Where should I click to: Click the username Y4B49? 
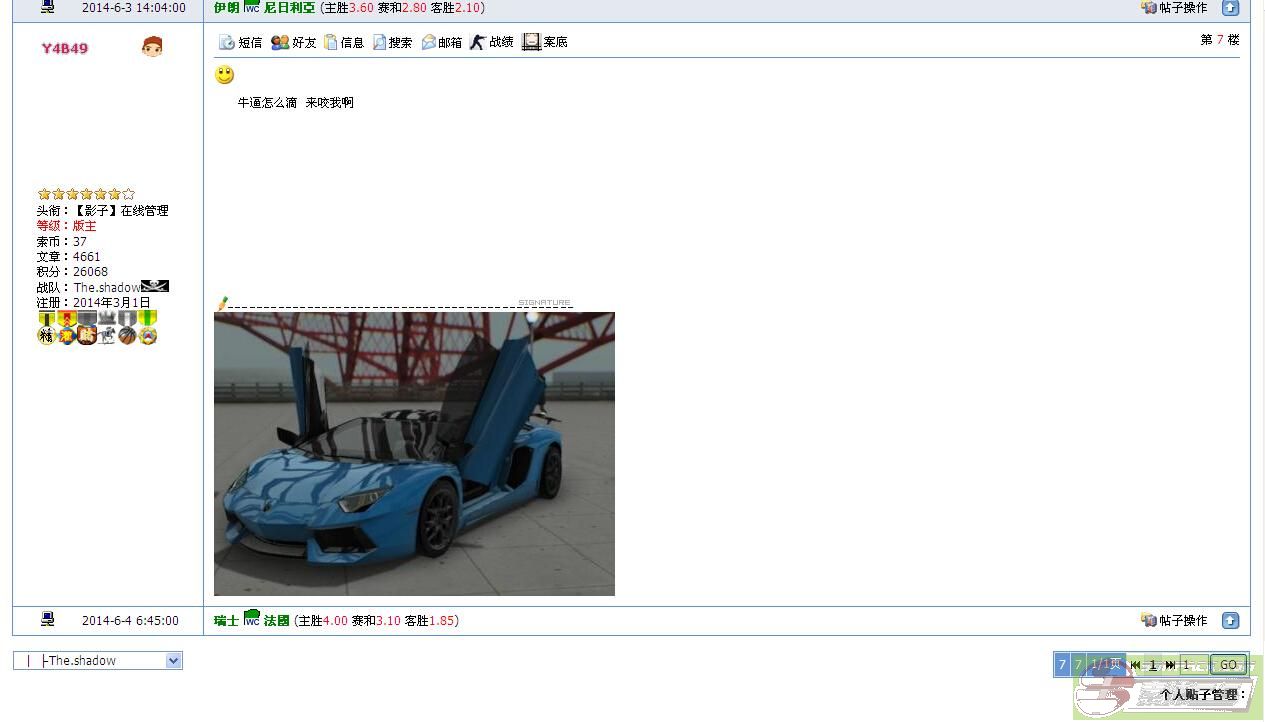click(x=65, y=48)
